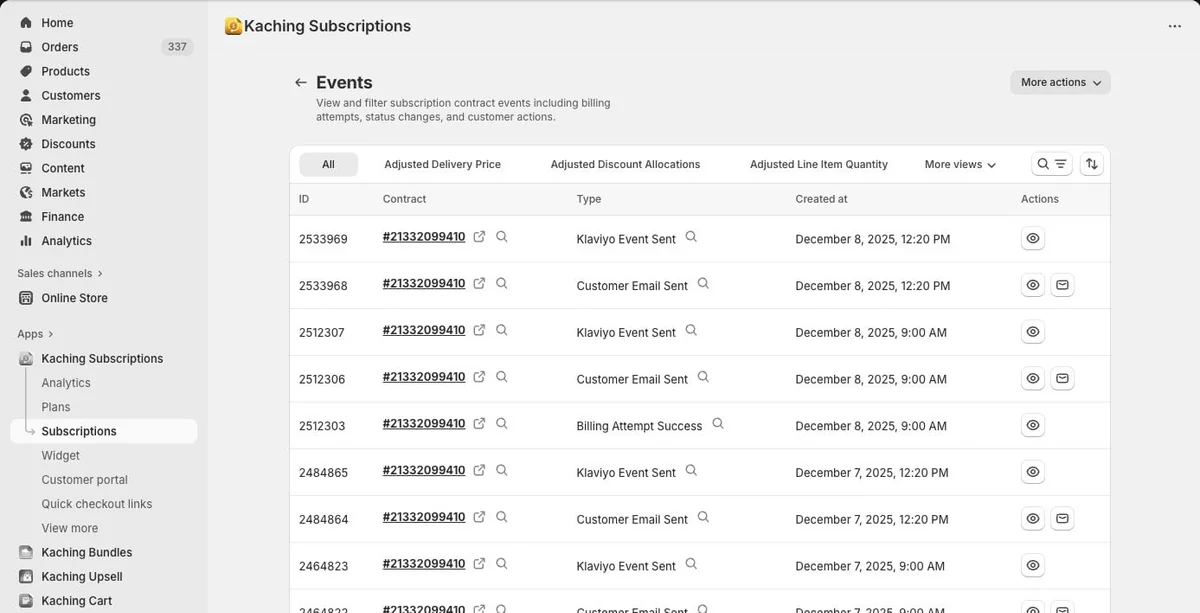Click the Kaching Cart app icon
This screenshot has width=1200, height=613.
point(26,601)
